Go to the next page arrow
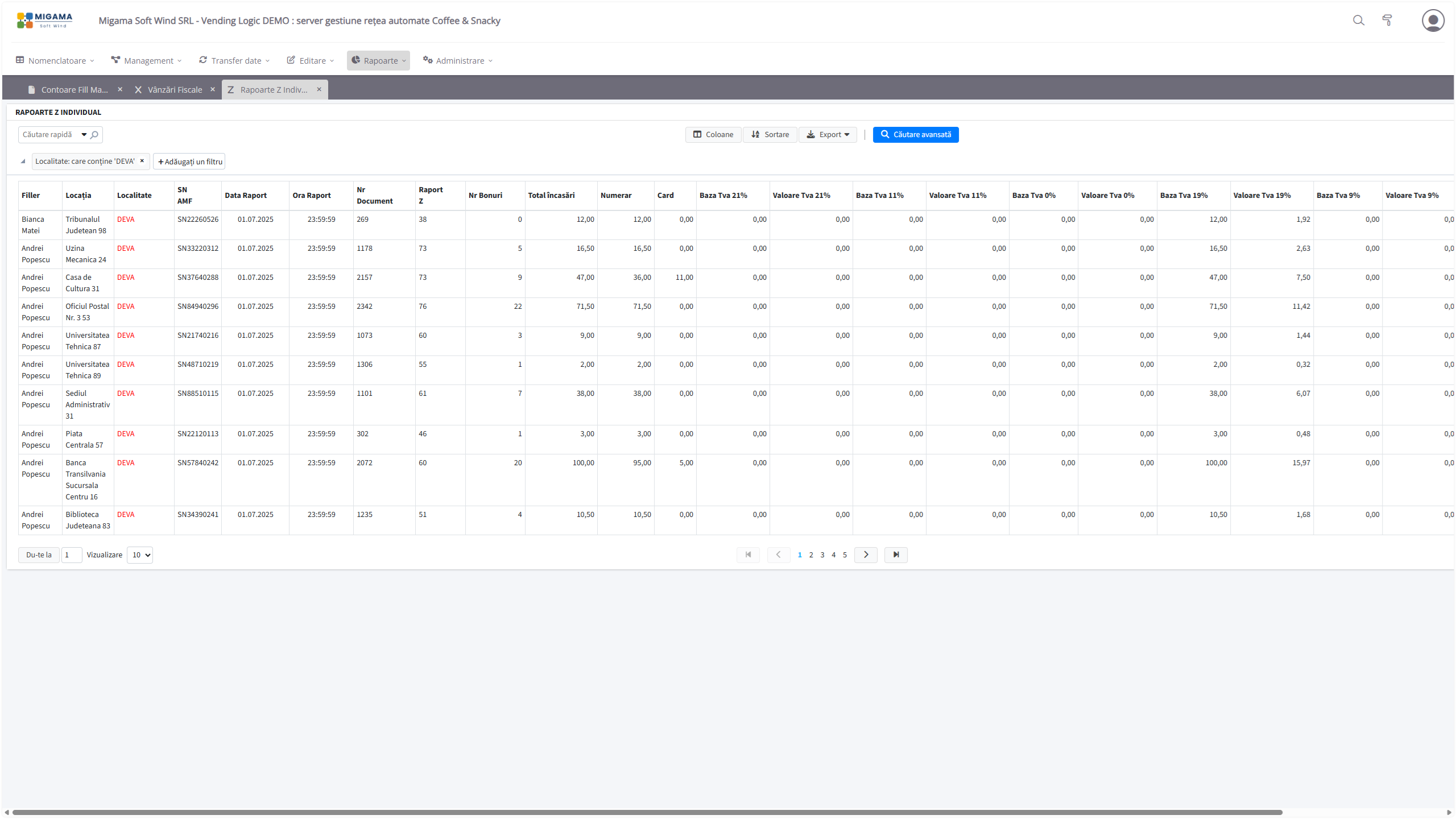The image size is (1456, 819). [x=866, y=555]
